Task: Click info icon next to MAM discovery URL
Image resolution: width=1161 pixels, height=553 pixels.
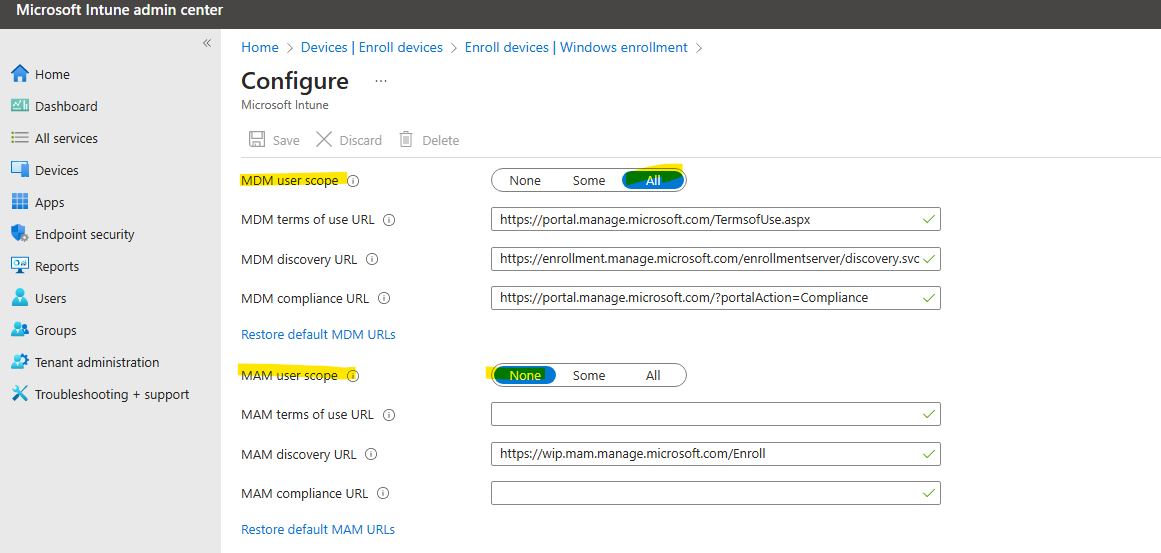Action: tap(372, 454)
